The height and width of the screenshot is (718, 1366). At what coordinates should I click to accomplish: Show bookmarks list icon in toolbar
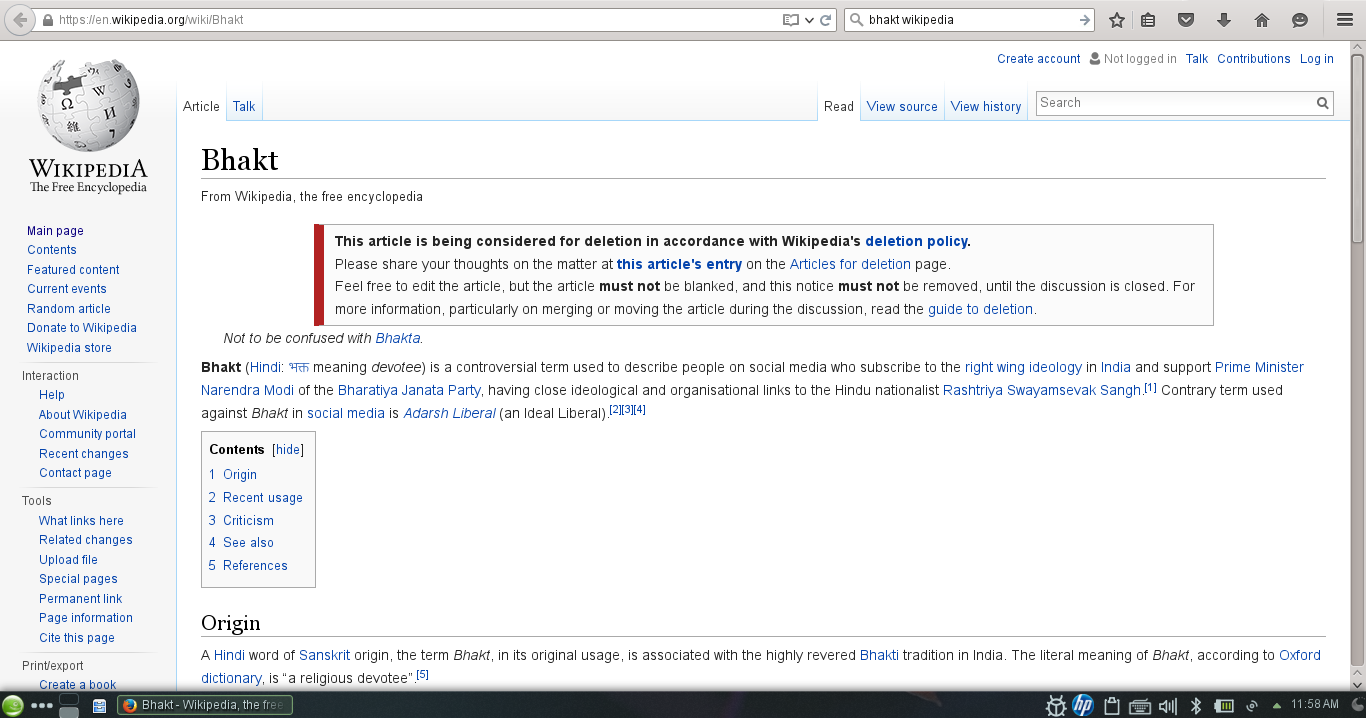point(1148,20)
